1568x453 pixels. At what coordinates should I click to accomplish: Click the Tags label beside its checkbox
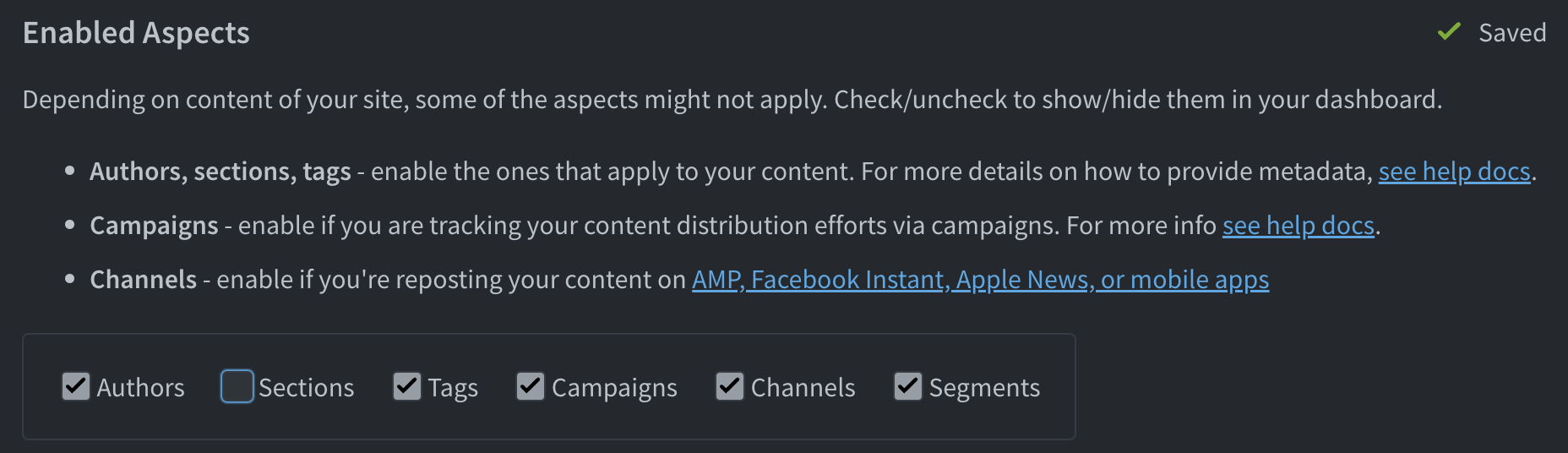(x=453, y=388)
